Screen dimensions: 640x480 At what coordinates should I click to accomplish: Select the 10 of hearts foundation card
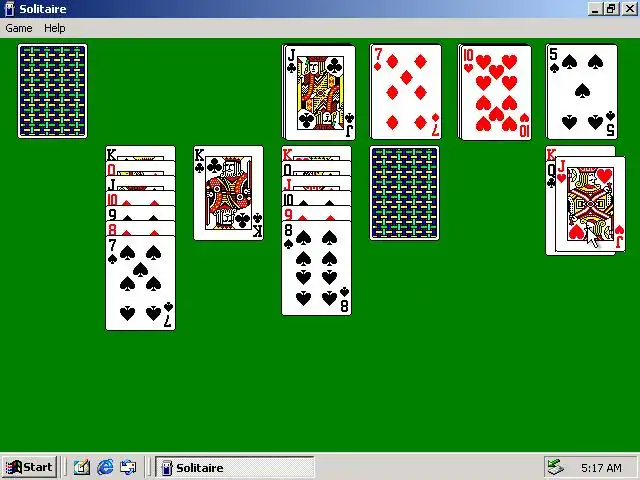tap(496, 92)
